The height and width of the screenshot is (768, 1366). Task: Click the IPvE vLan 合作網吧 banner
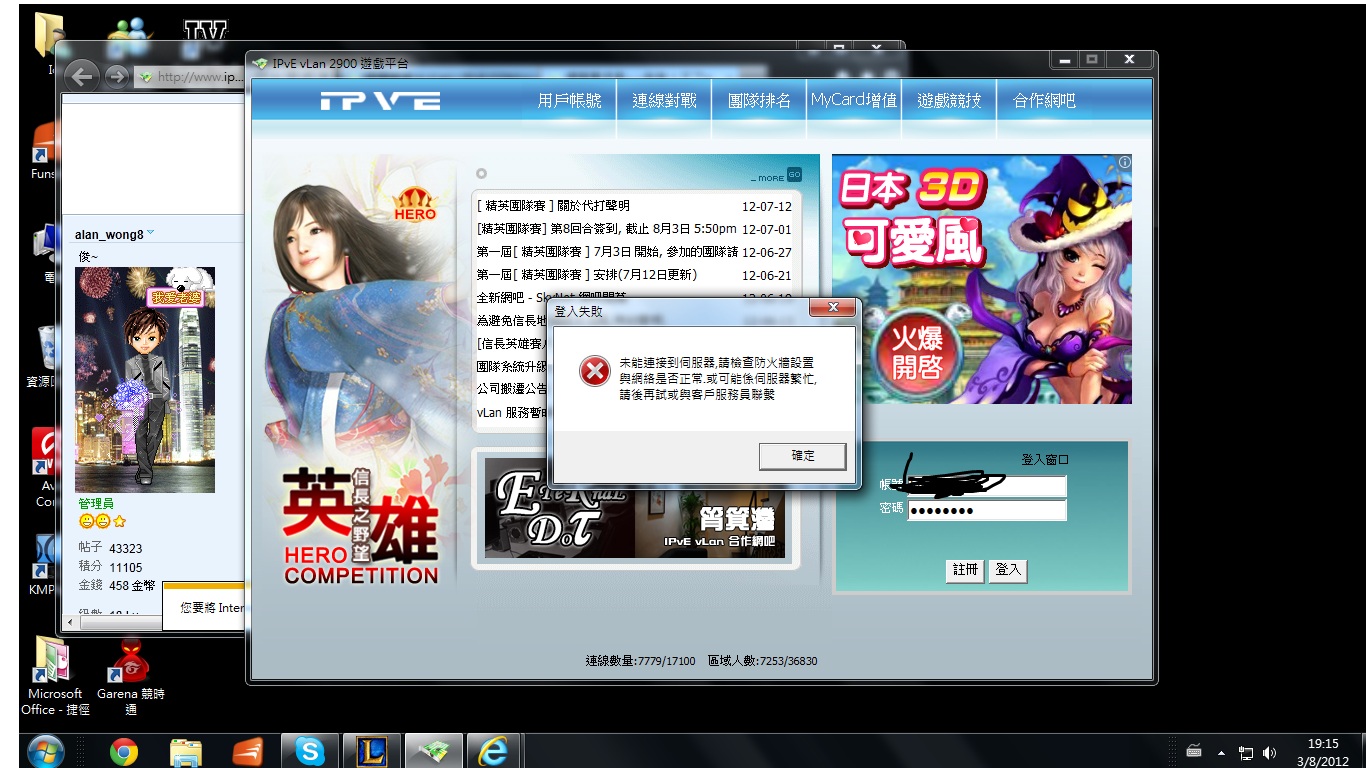pos(635,508)
